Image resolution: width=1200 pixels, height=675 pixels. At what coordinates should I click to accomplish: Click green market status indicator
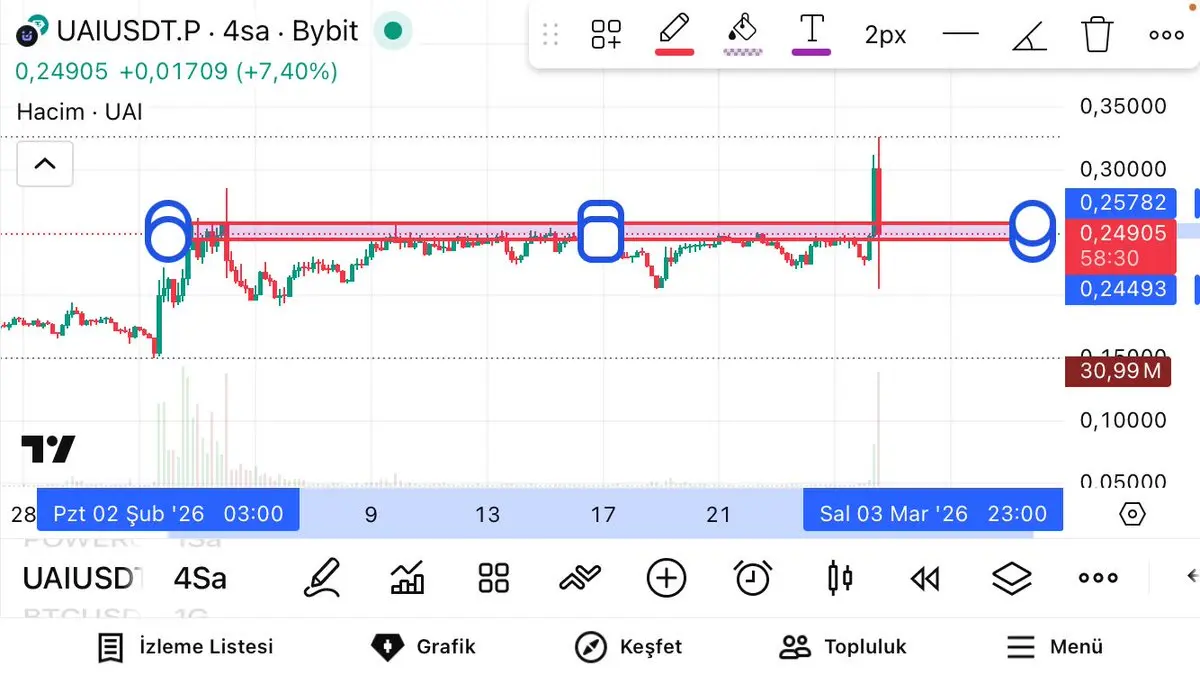[393, 31]
